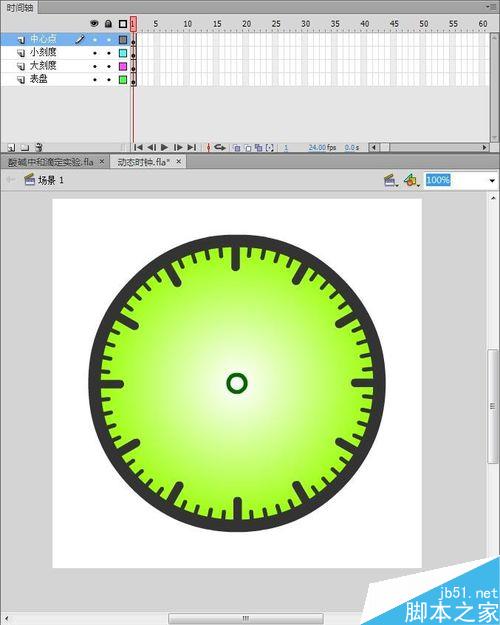500x625 pixels.
Task: Go to the first frame
Action: pos(138,147)
